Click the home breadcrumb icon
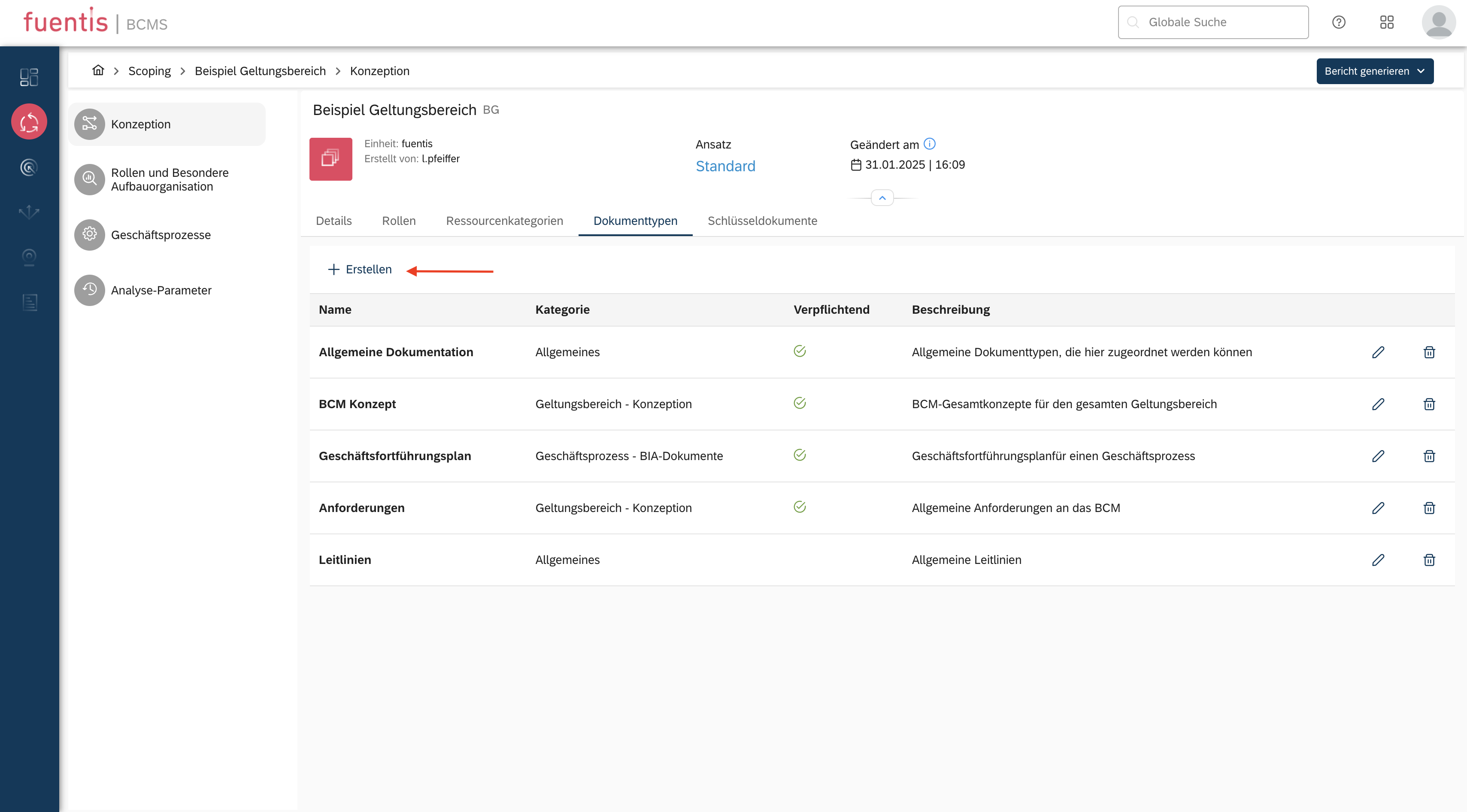This screenshot has height=812, width=1467. click(98, 71)
